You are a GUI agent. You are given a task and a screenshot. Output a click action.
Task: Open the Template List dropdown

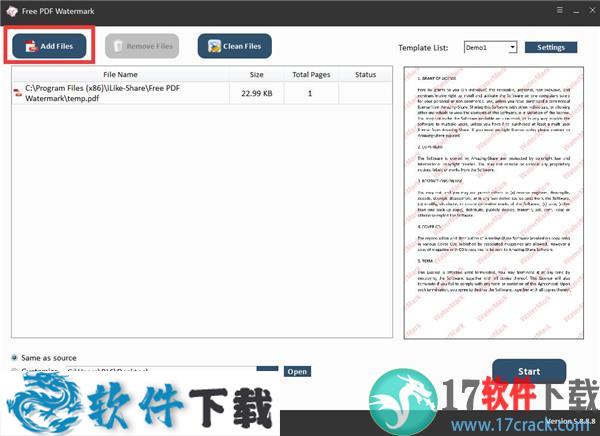tap(490, 47)
